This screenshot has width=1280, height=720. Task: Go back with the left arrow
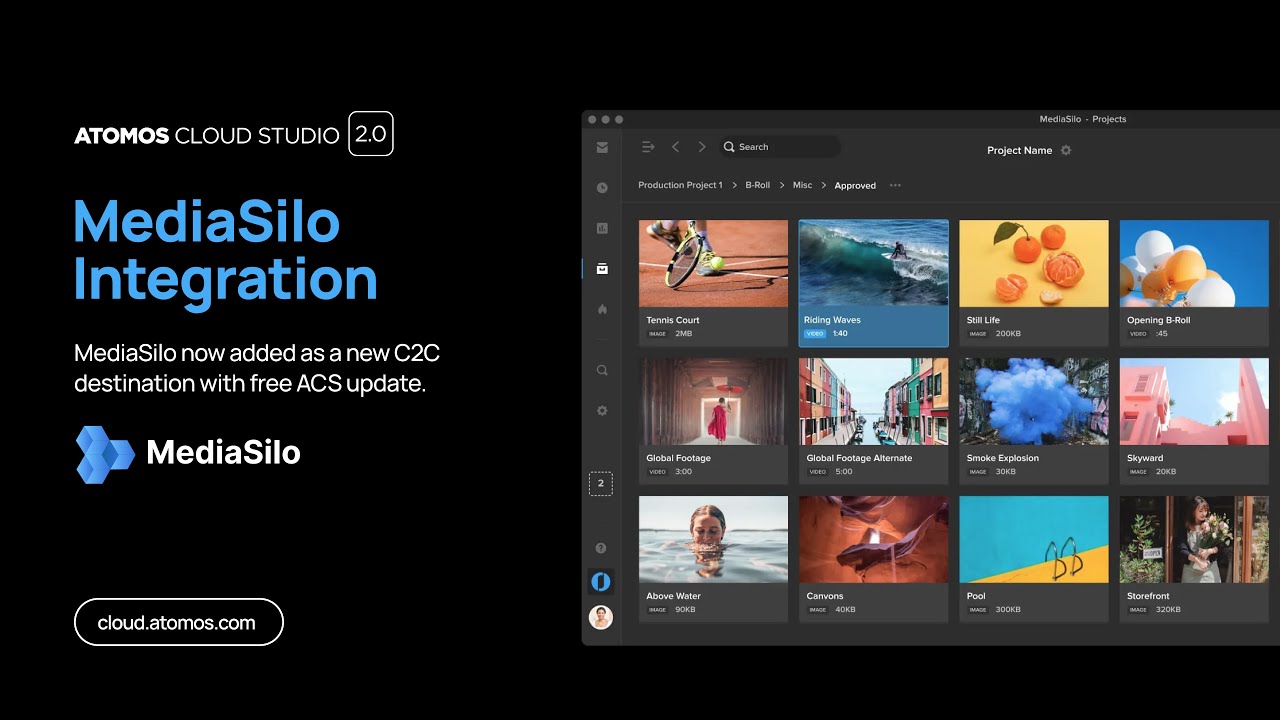(675, 147)
